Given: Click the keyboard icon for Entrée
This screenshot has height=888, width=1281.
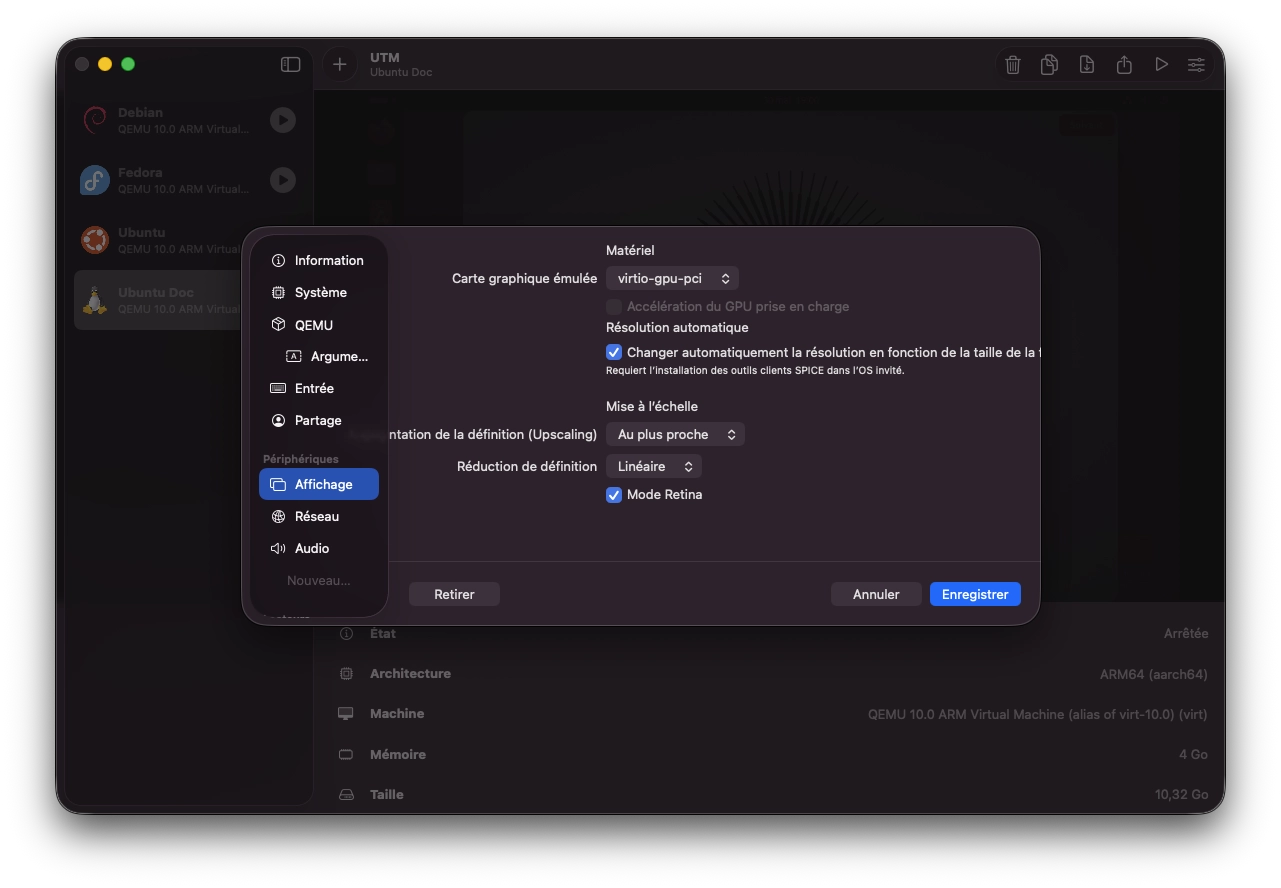Looking at the screenshot, I should (x=278, y=389).
